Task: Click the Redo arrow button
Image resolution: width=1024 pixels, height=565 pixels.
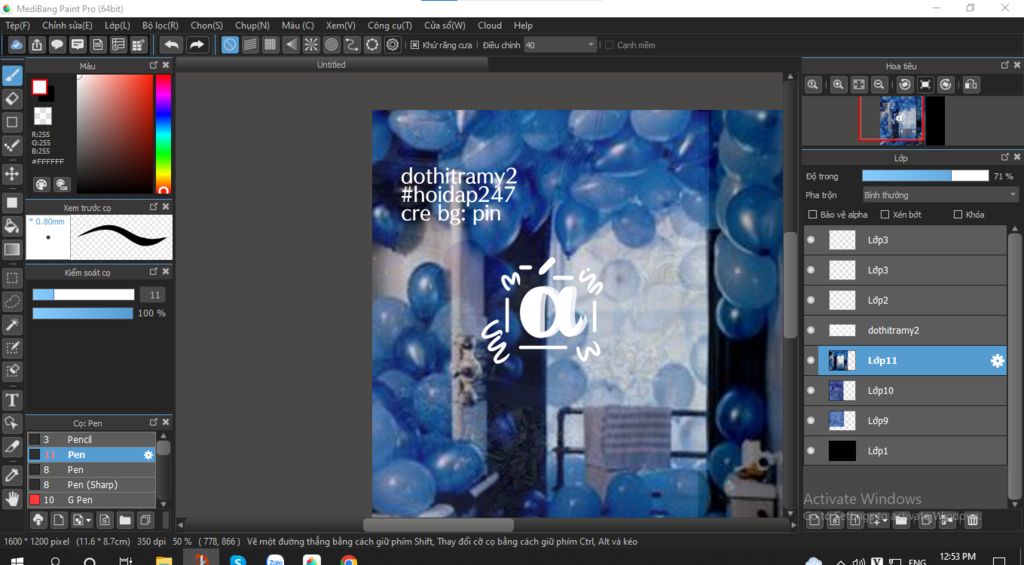Action: coord(196,45)
